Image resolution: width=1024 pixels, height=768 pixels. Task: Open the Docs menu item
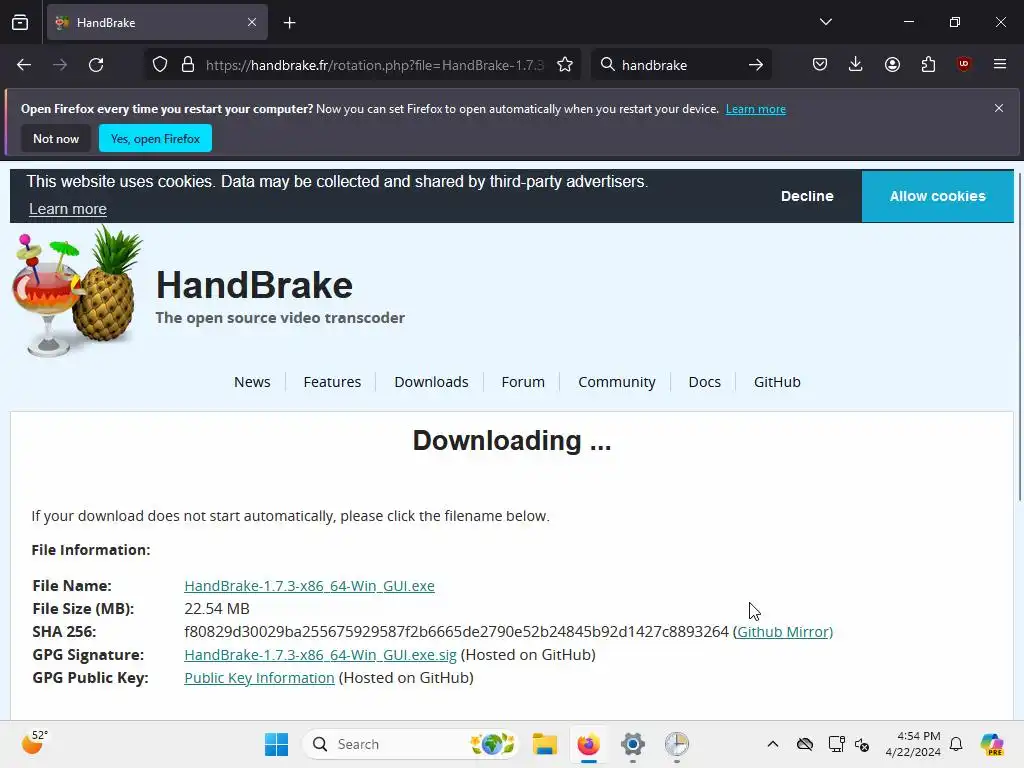tap(705, 382)
